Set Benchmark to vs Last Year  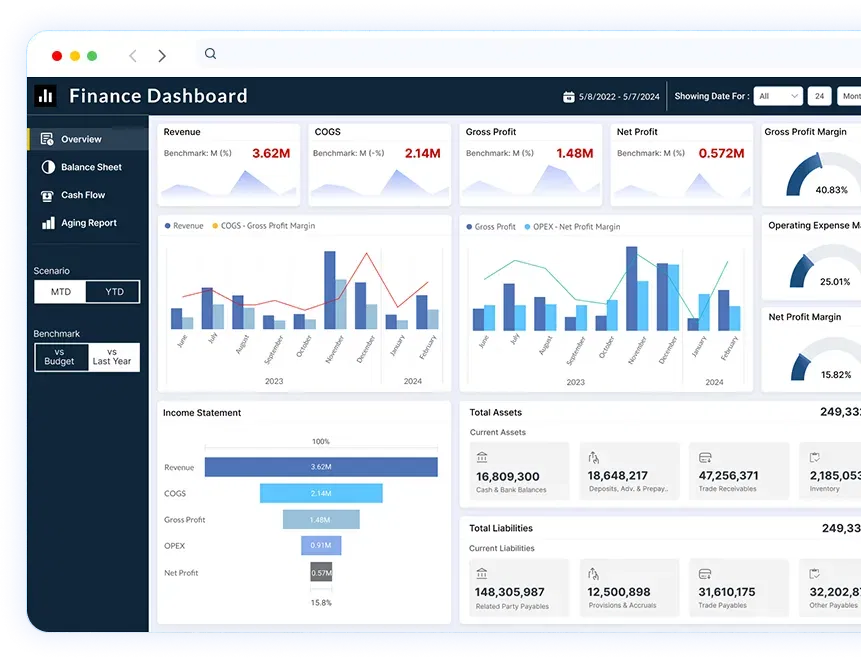pos(112,357)
